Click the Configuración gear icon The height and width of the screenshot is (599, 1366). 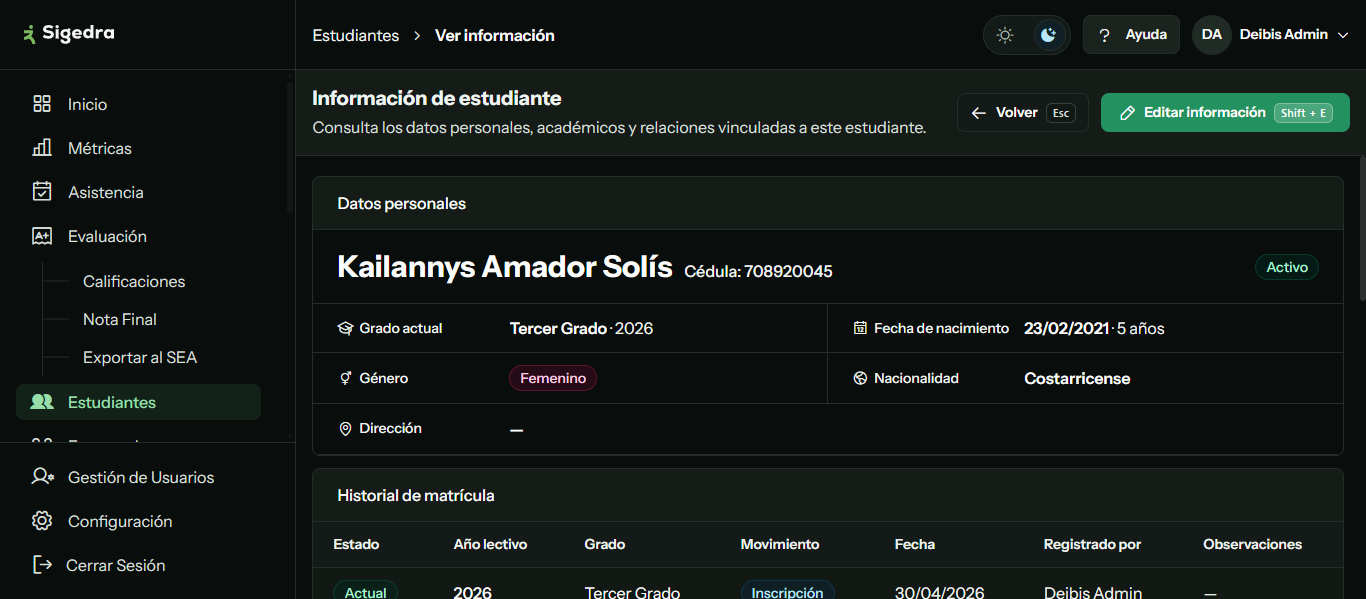[42, 521]
